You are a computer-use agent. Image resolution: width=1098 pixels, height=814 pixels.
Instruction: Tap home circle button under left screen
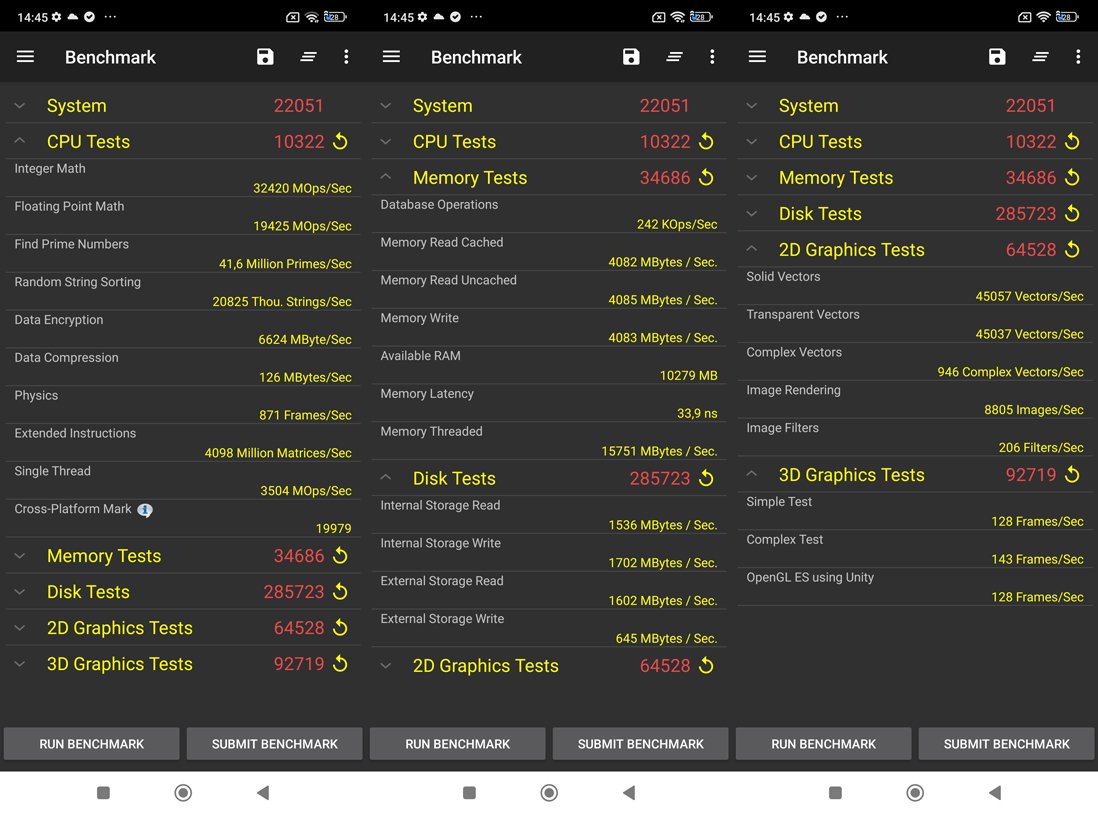pos(183,792)
